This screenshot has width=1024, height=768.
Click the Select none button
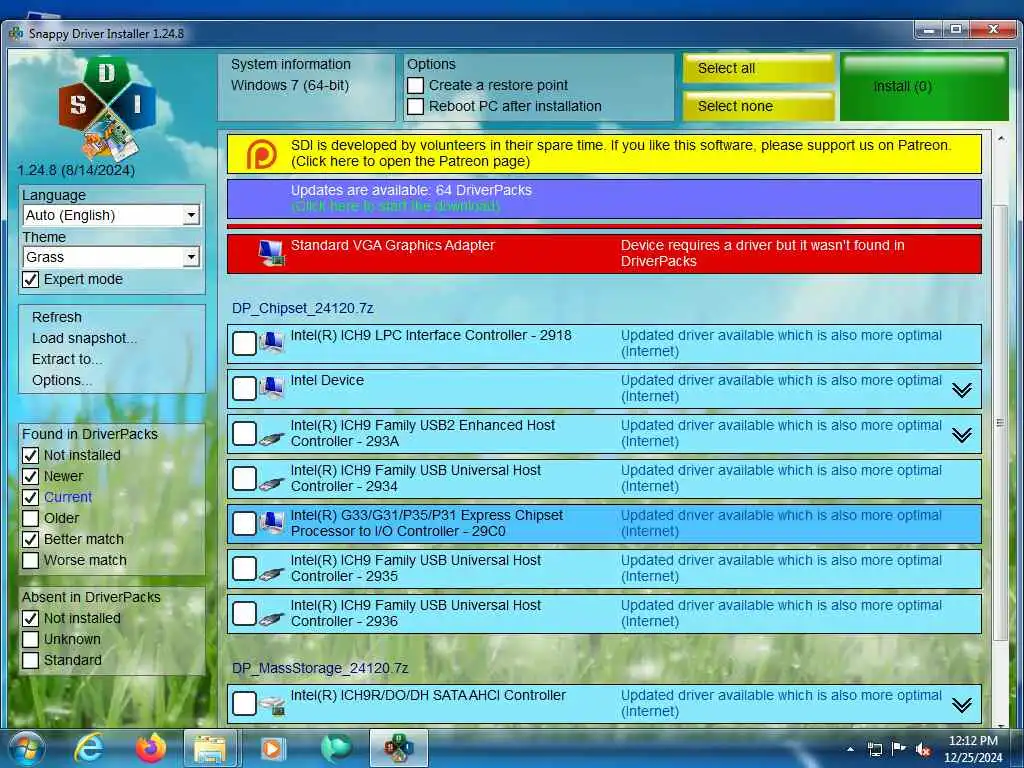pos(758,106)
